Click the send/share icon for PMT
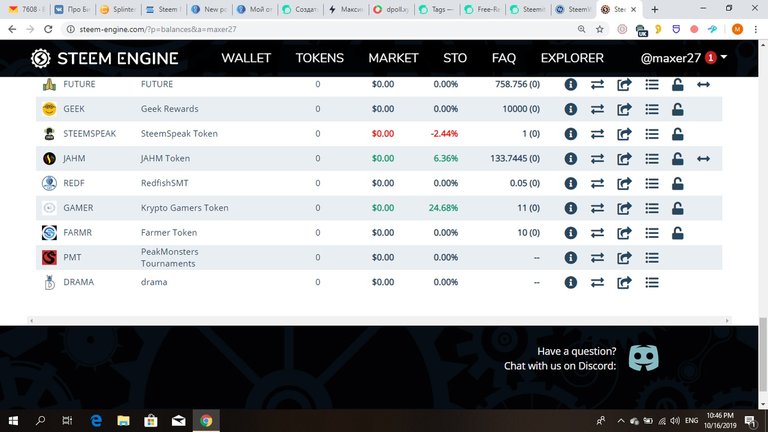This screenshot has height=432, width=768. [624, 257]
